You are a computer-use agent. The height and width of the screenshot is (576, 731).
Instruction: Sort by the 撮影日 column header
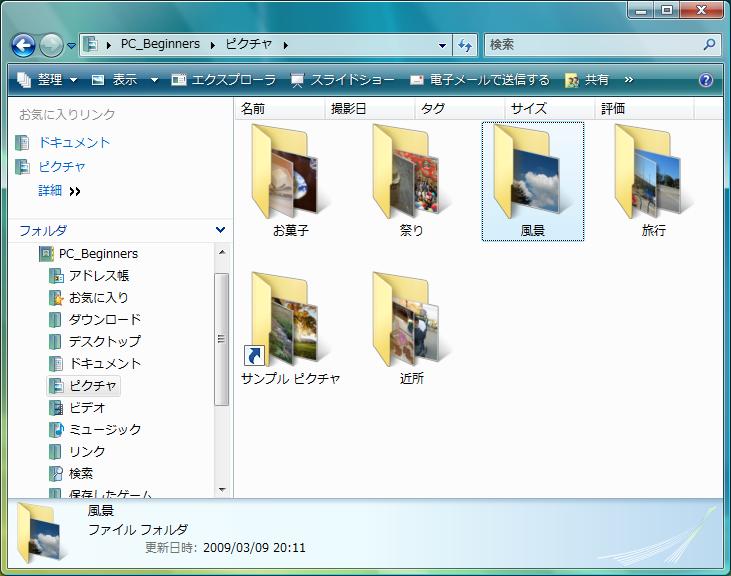point(369,109)
